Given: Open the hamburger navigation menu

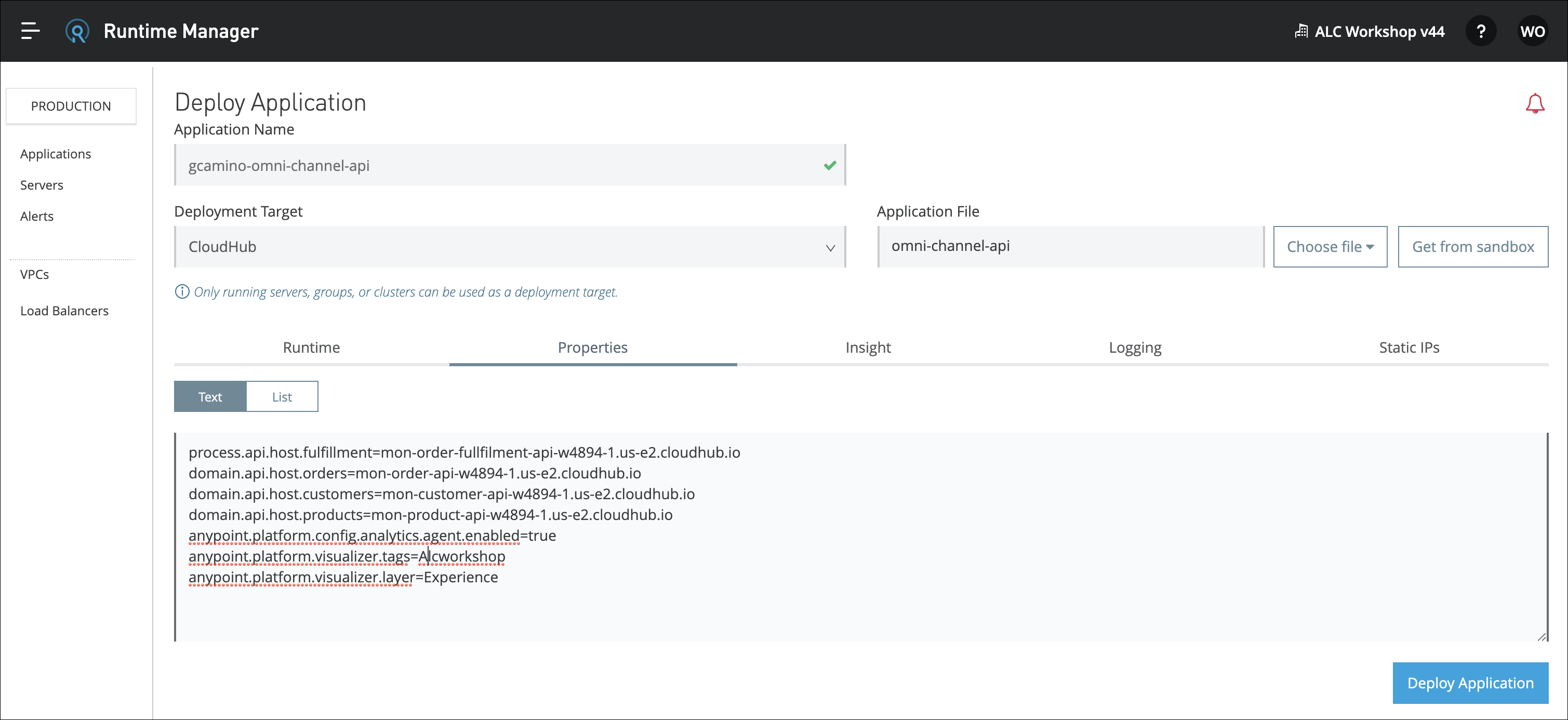Looking at the screenshot, I should click(x=30, y=31).
